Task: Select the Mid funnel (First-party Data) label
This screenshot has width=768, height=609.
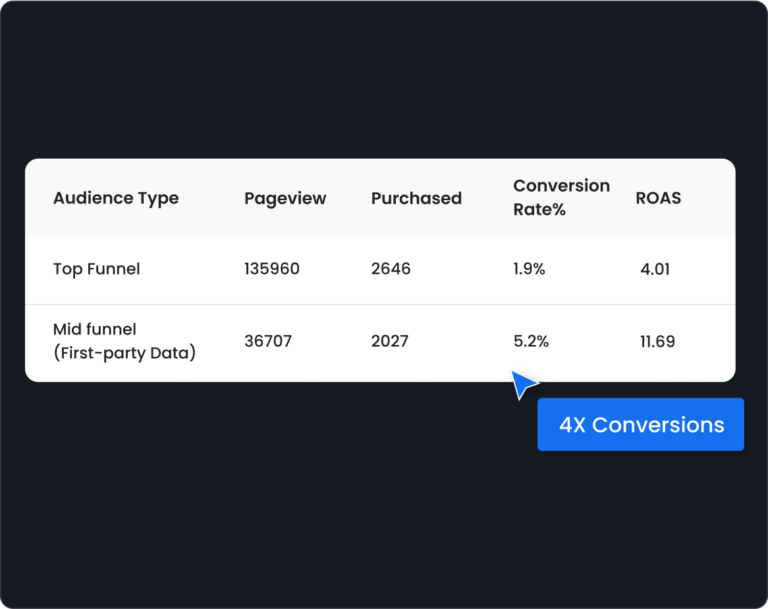Action: (x=124, y=341)
